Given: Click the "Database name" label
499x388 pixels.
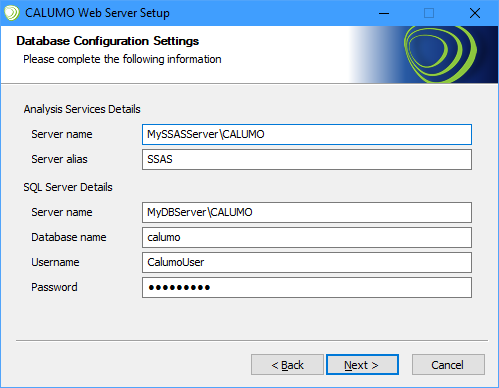Looking at the screenshot, I should click(x=69, y=237).
